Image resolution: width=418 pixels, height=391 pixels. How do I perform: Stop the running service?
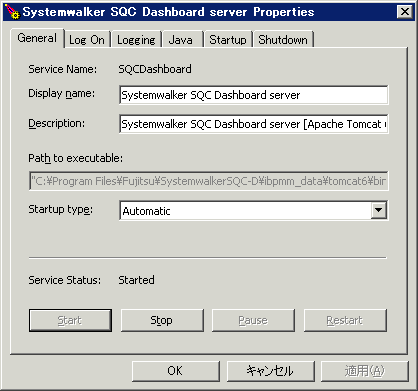coord(162,320)
